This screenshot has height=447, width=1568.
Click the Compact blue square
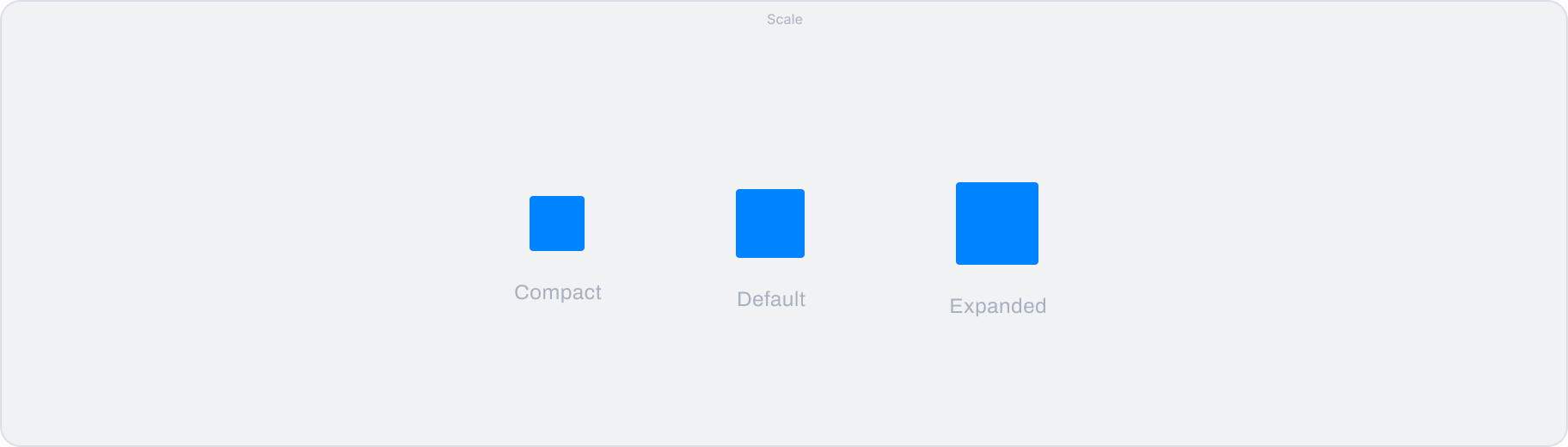pos(557,223)
